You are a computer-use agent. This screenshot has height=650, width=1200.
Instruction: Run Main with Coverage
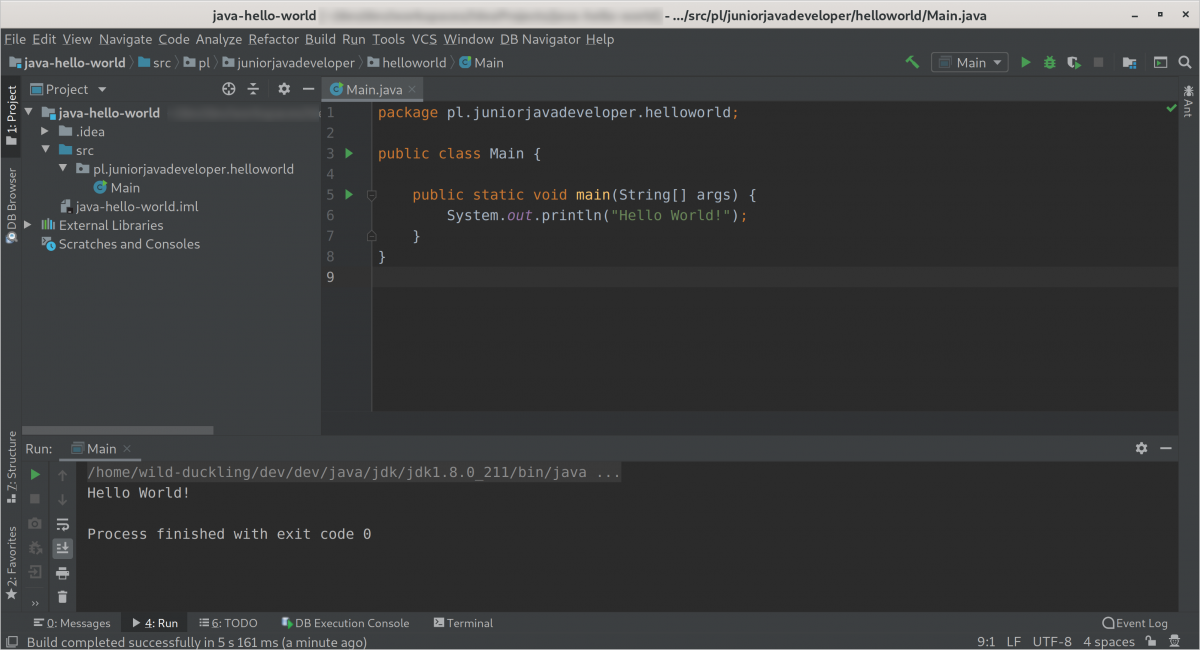(1073, 61)
